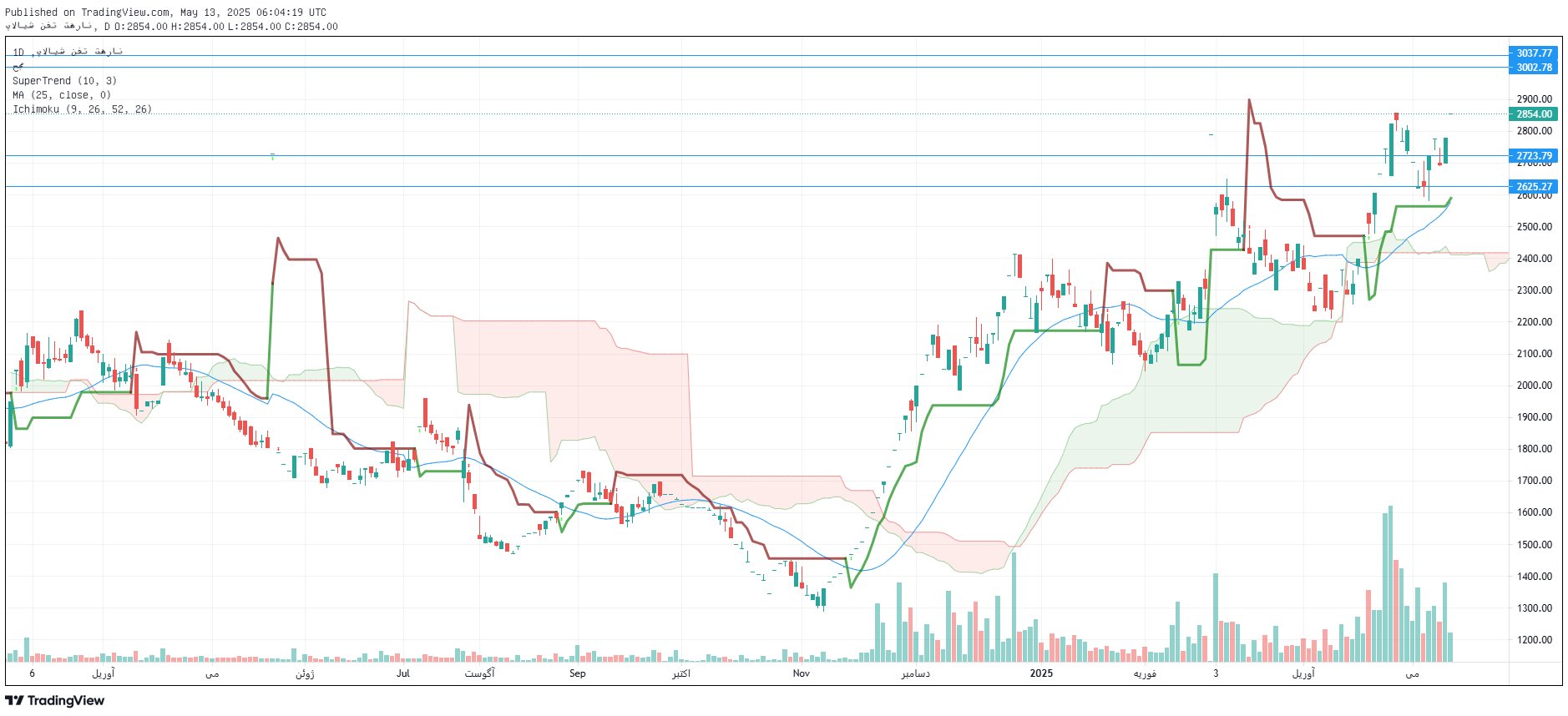Click the tallest volume bar in the chart
The image size is (1568, 716).
(x=1390, y=584)
